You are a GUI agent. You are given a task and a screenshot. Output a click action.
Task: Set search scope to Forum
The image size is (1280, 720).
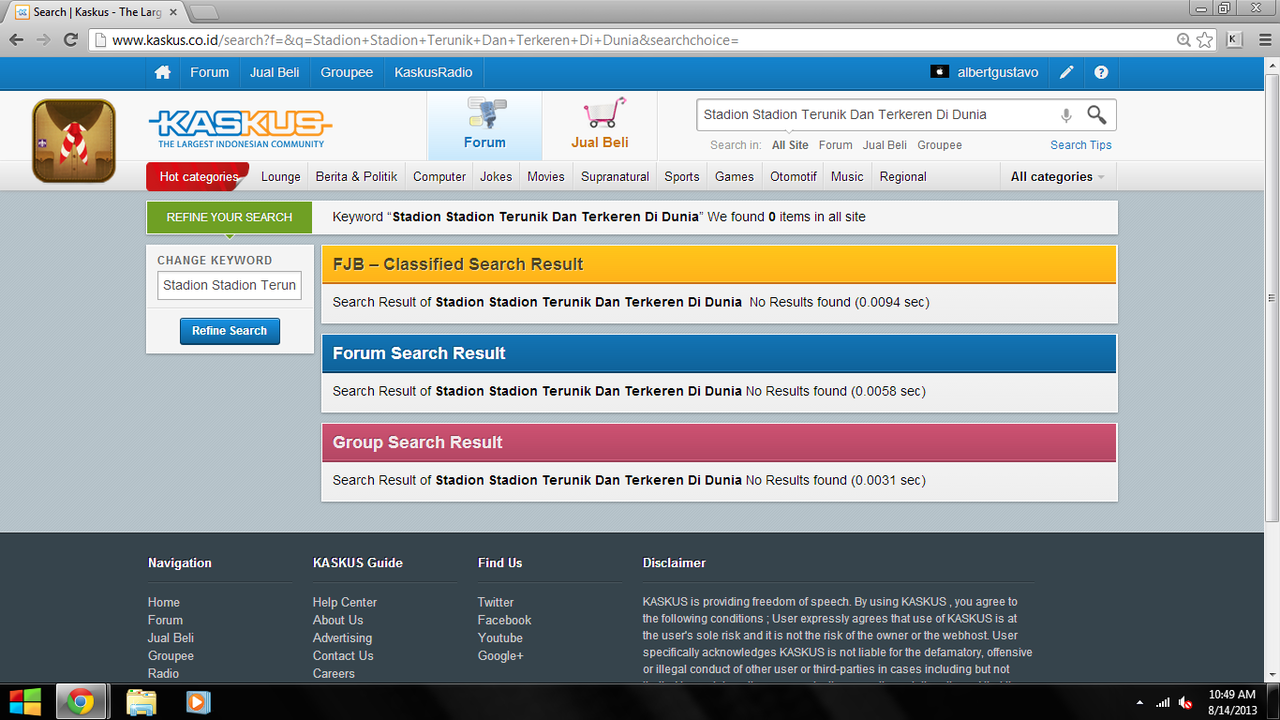[836, 145]
